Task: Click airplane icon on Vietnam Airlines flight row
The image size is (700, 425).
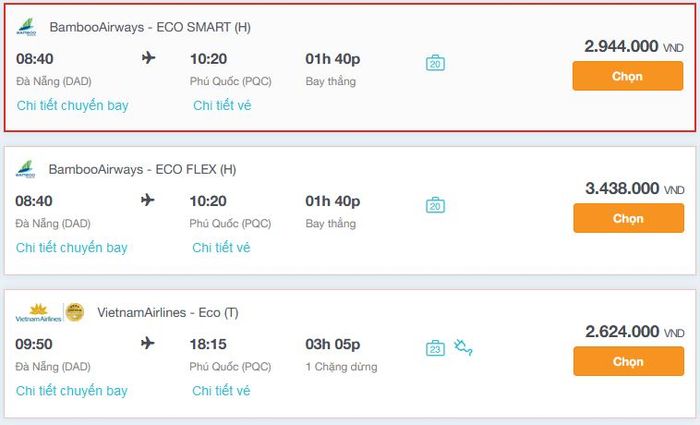Action: (x=149, y=343)
